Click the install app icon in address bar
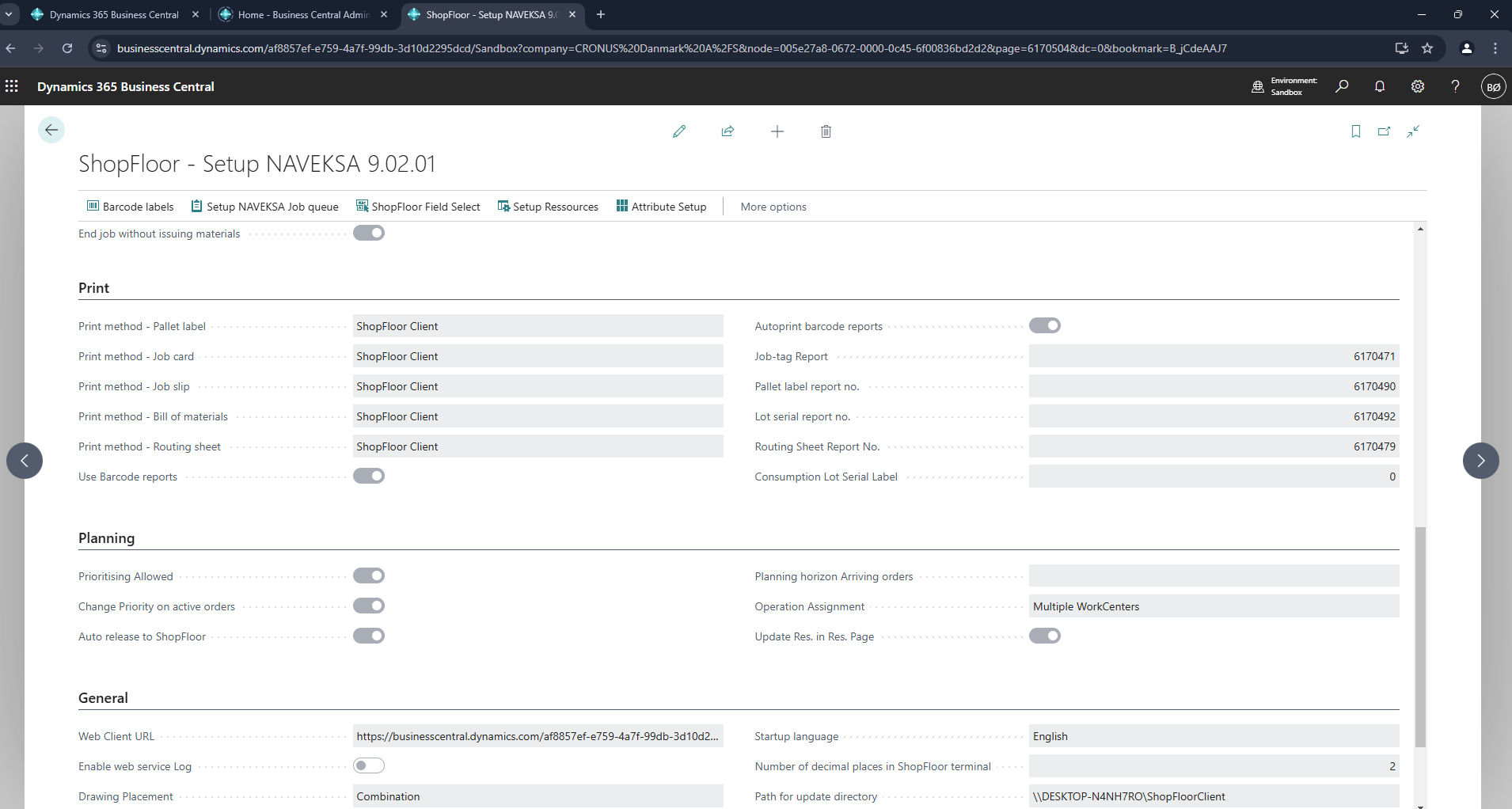Image resolution: width=1512 pixels, height=809 pixels. coord(1402,48)
